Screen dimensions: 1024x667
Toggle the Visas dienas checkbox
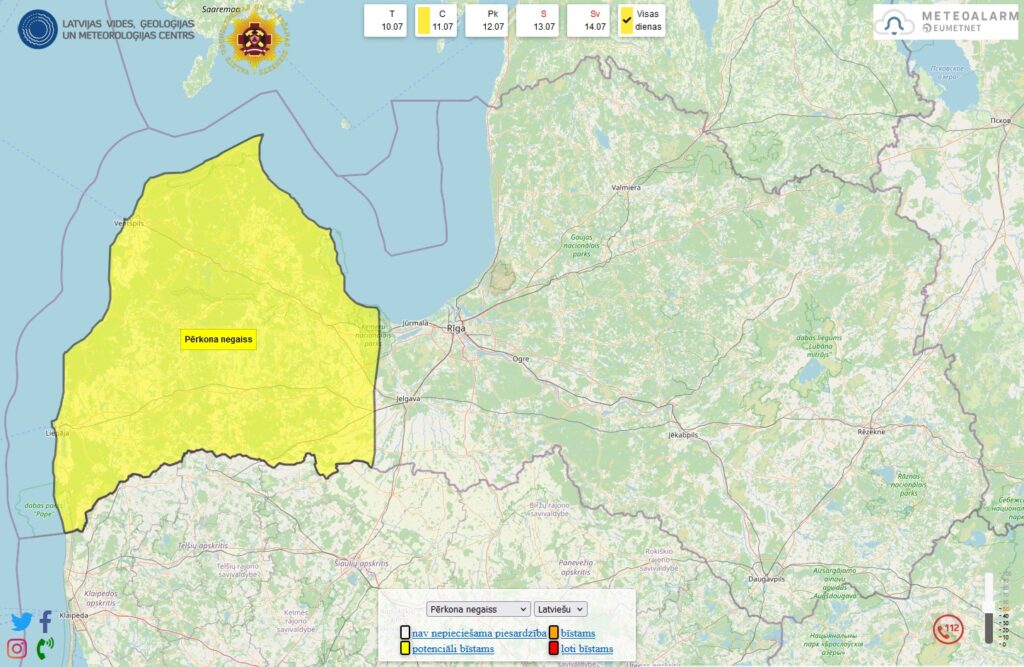coord(627,19)
